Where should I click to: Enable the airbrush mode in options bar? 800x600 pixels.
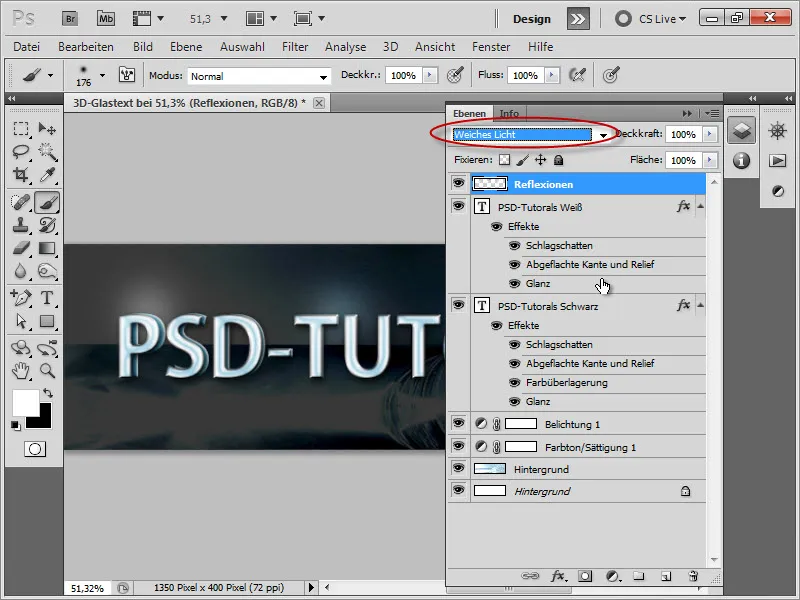click(x=577, y=75)
